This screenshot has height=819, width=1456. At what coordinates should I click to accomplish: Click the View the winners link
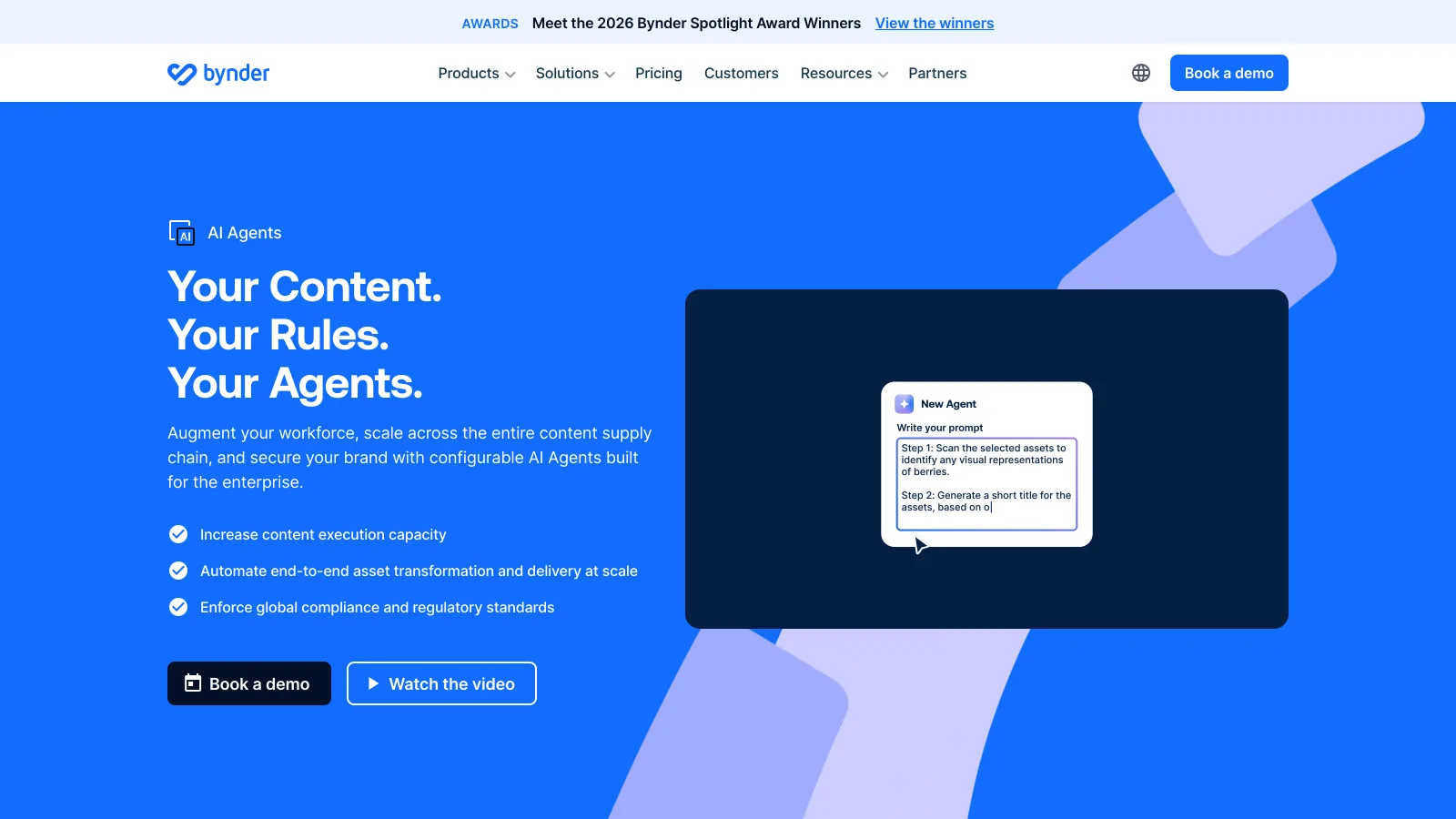[935, 23]
